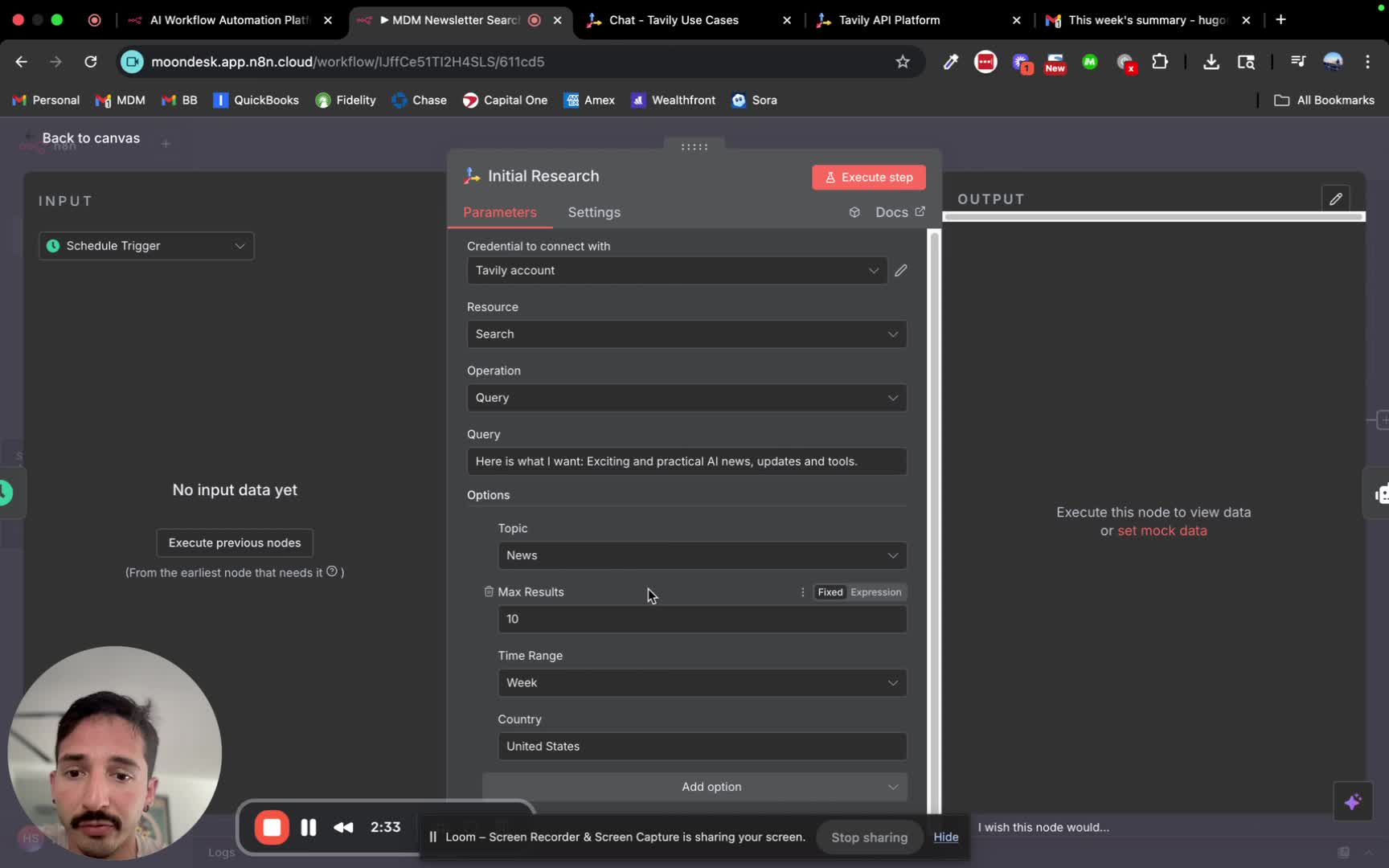
Task: Open the Schedule Trigger input dropdown
Action: pos(146,246)
